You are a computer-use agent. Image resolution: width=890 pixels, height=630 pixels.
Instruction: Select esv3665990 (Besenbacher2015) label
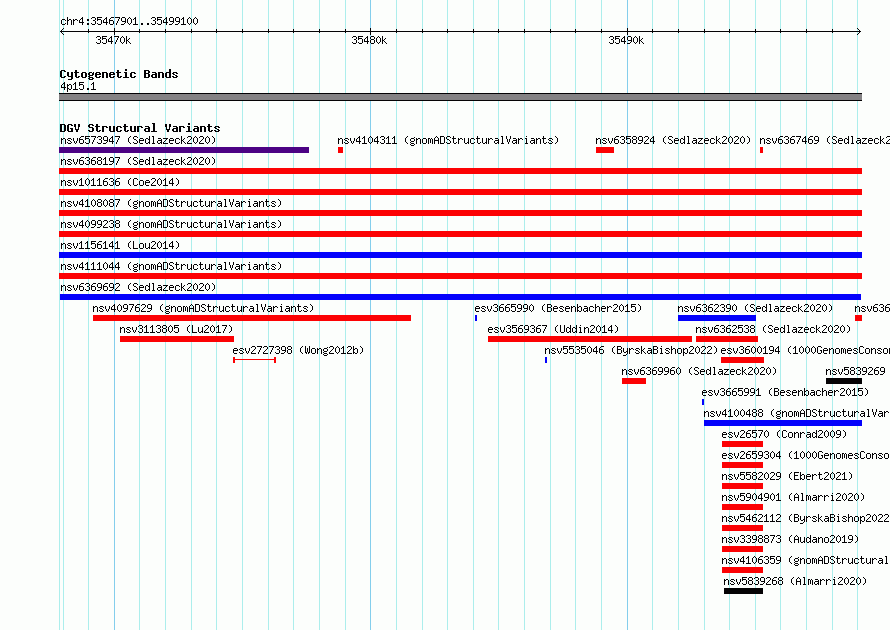558,308
